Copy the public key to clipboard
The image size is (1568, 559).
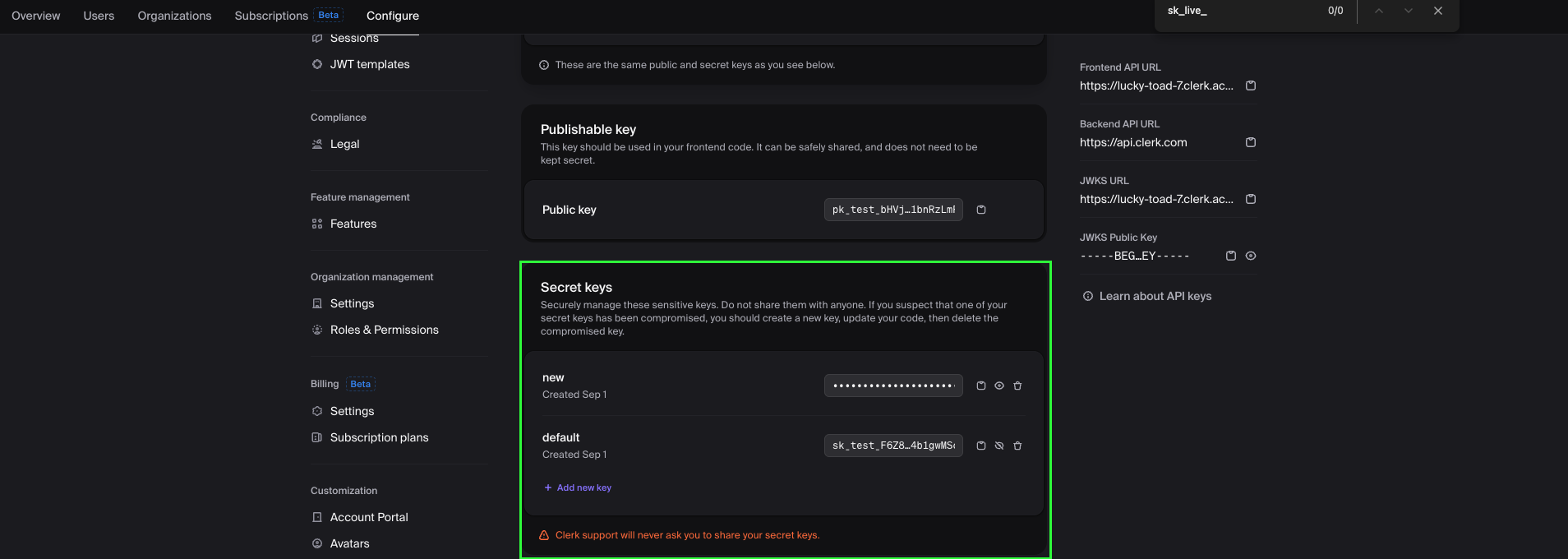[x=981, y=210]
